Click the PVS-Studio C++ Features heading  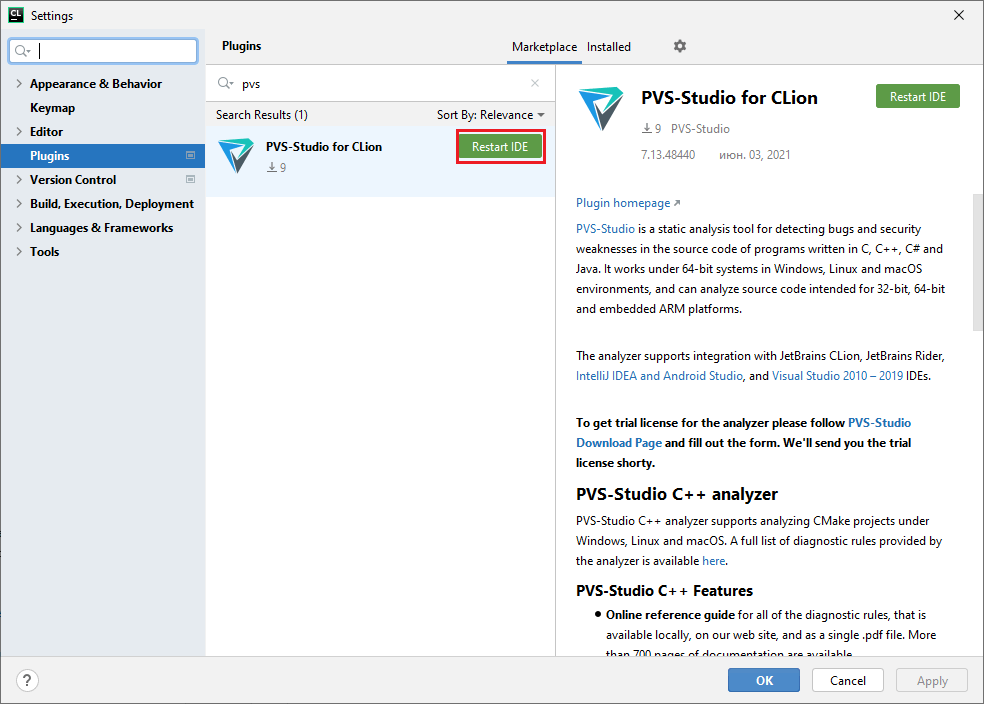664,591
